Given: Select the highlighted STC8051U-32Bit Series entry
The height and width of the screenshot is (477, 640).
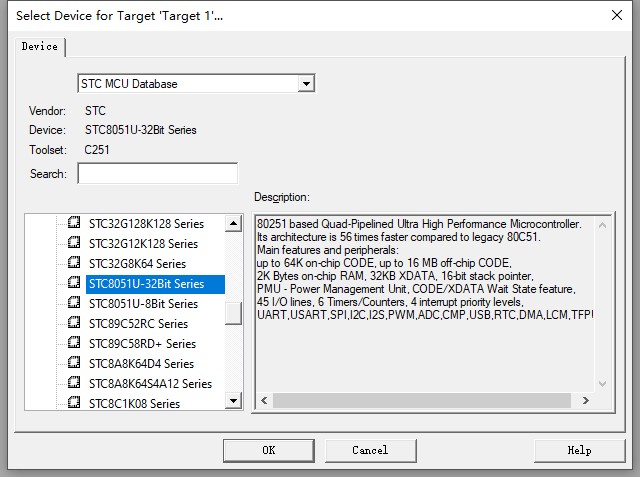Looking at the screenshot, I should tap(155, 284).
